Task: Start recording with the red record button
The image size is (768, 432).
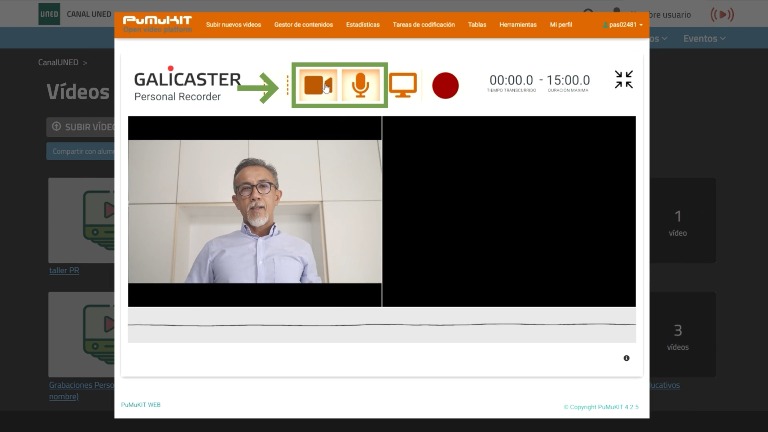Action: click(x=445, y=86)
